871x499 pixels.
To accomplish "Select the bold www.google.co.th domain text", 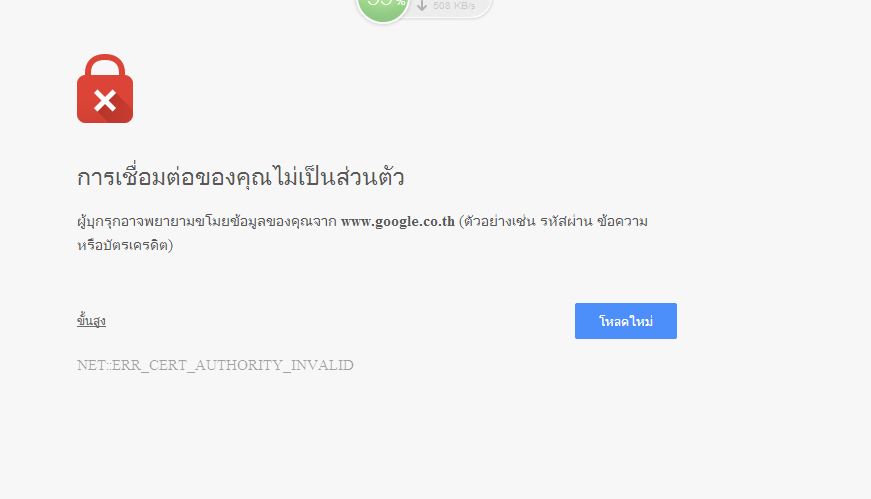I will click(398, 221).
